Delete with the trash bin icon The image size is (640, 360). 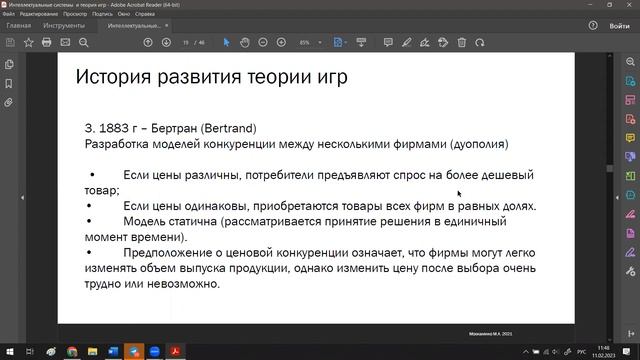(462, 42)
